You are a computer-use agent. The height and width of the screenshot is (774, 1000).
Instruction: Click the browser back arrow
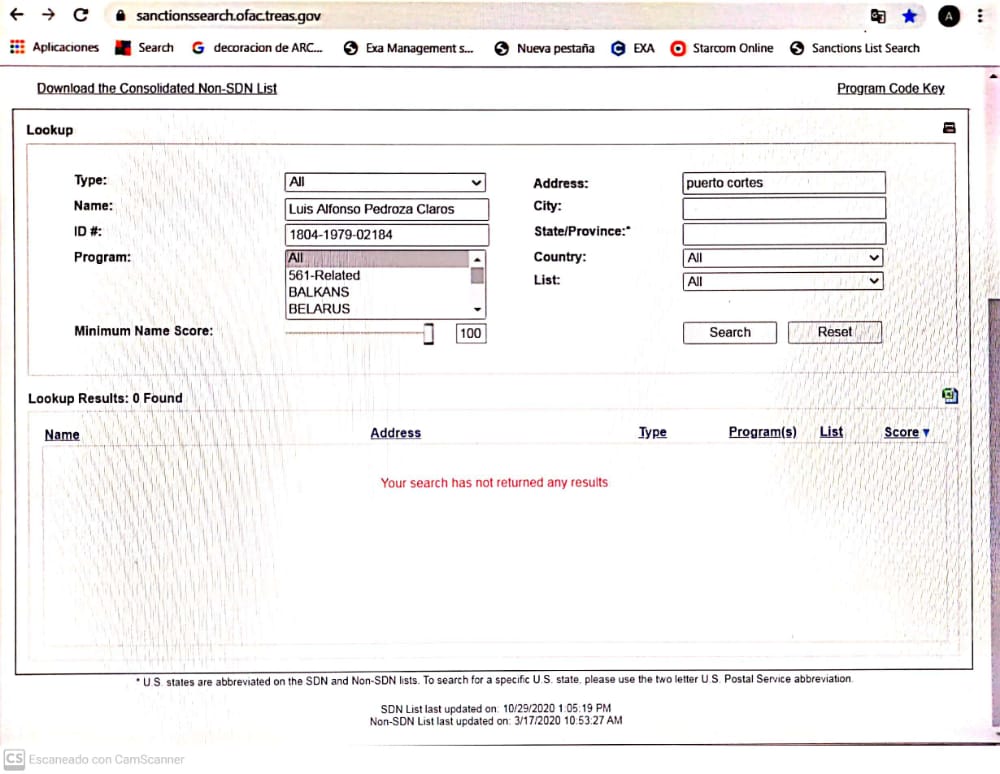tap(17, 16)
